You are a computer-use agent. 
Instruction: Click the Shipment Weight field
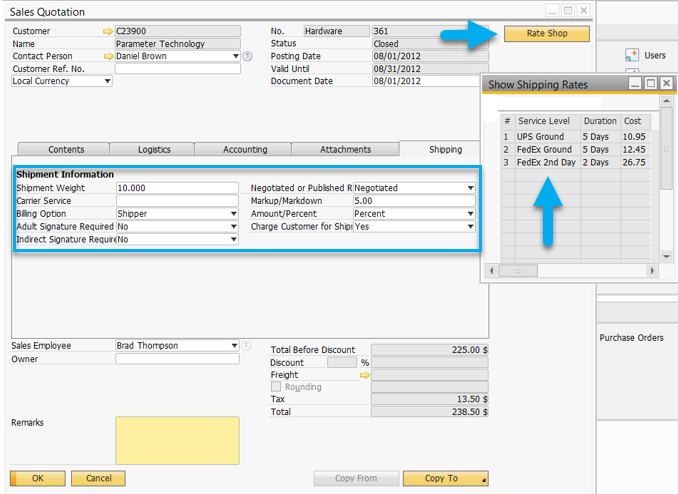pyautogui.click(x=177, y=188)
